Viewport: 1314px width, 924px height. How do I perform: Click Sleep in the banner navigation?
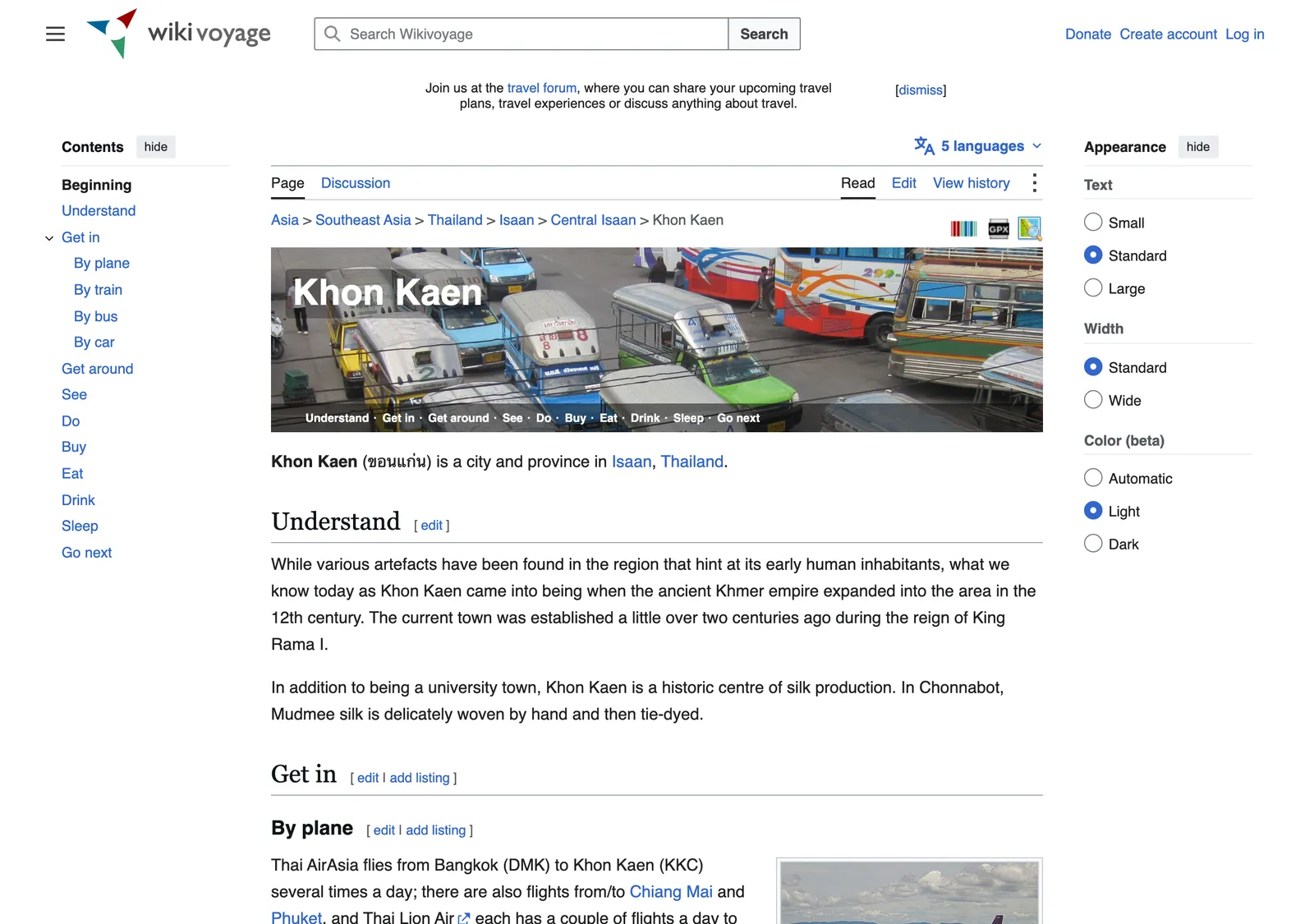tap(688, 418)
